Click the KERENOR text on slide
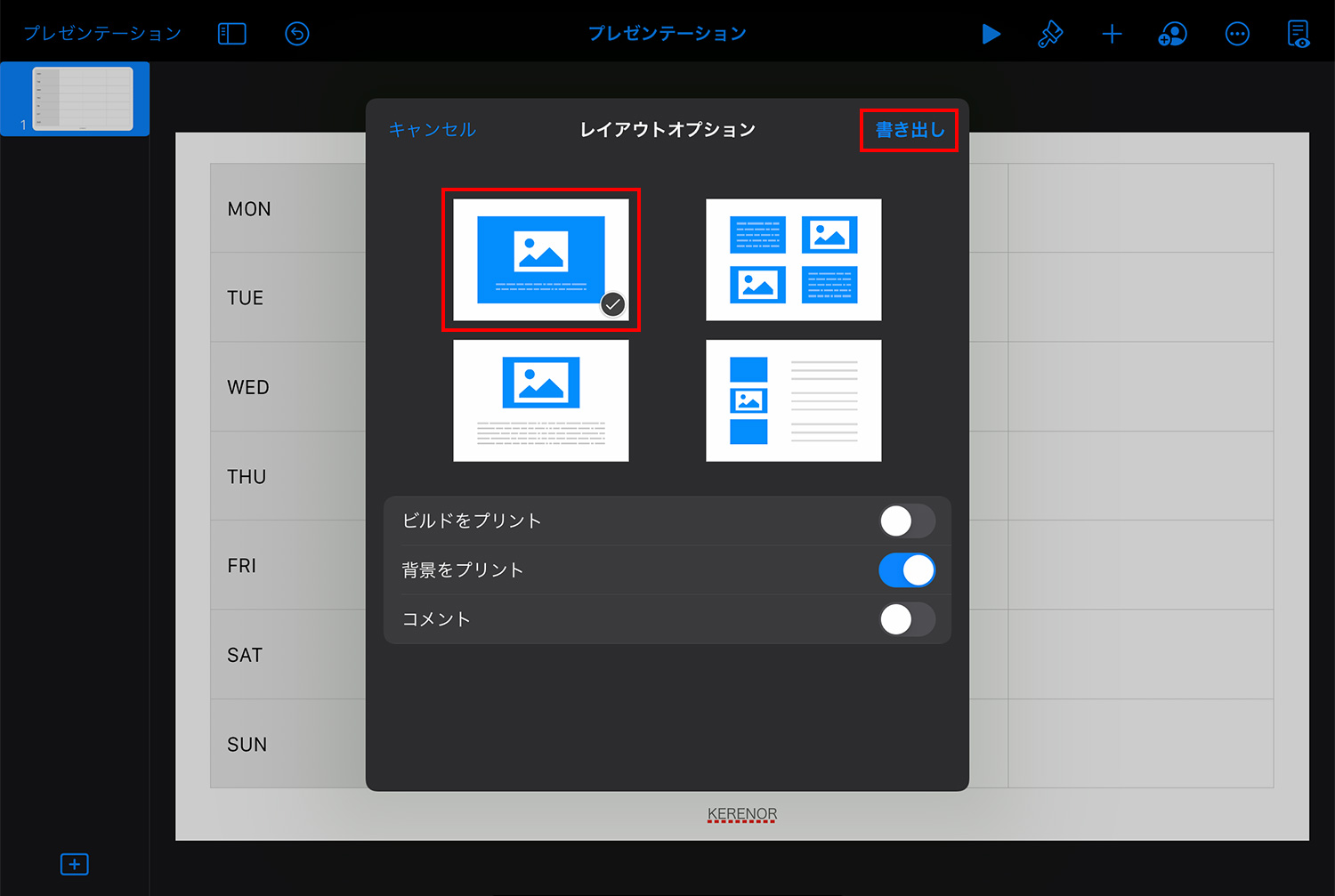Viewport: 1335px width, 896px height. point(742,814)
